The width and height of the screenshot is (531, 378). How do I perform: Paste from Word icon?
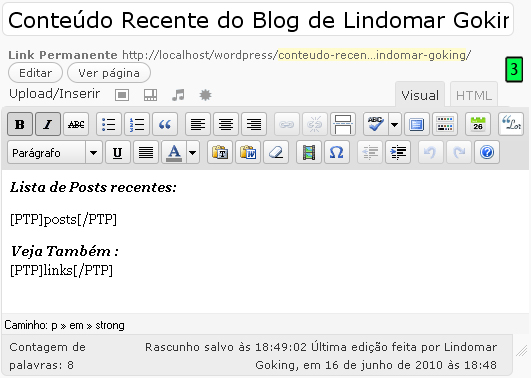(248, 152)
